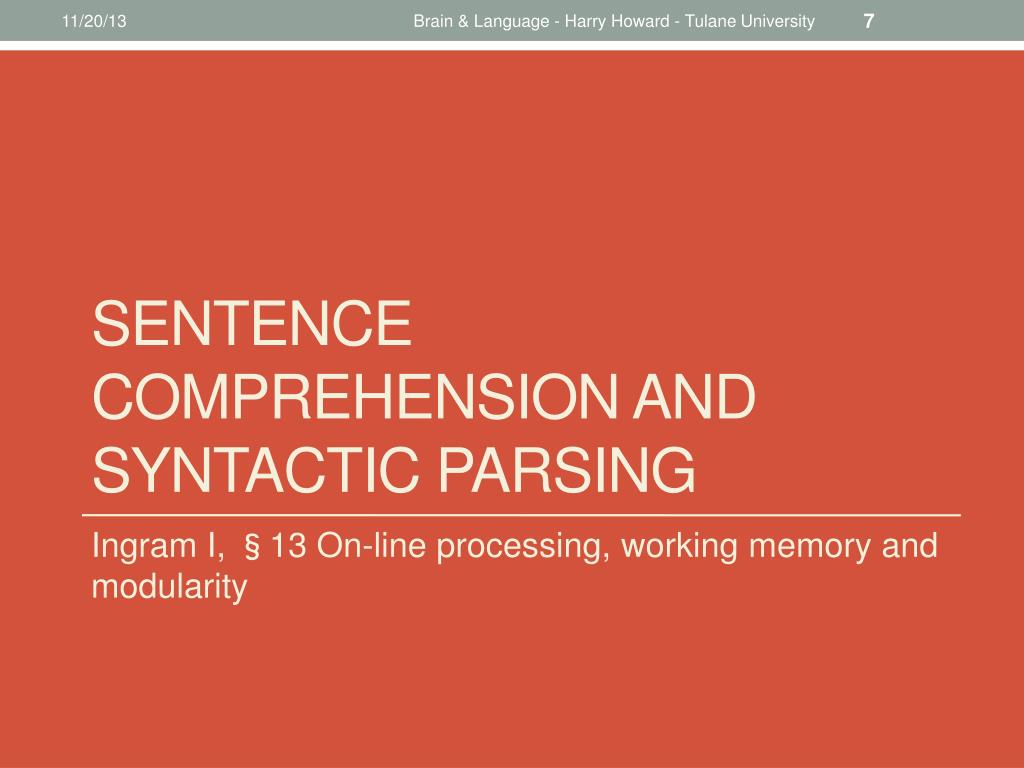Click the word modularity in subtitle
1024x768 pixels.
coord(170,586)
